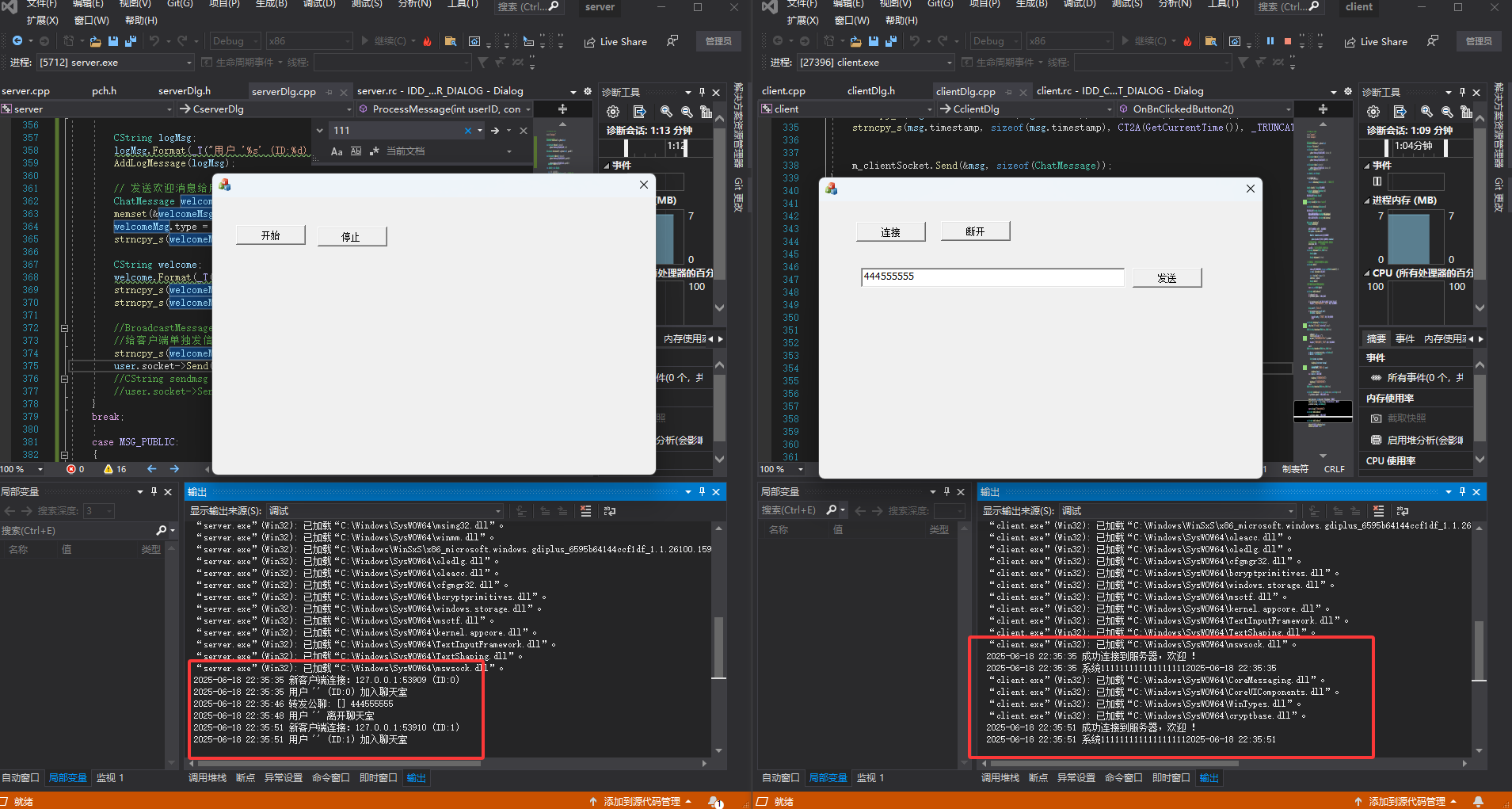Image resolution: width=1512 pixels, height=809 pixels.
Task: Select 断点 tab in client bottom panel
Action: pos(1038,778)
